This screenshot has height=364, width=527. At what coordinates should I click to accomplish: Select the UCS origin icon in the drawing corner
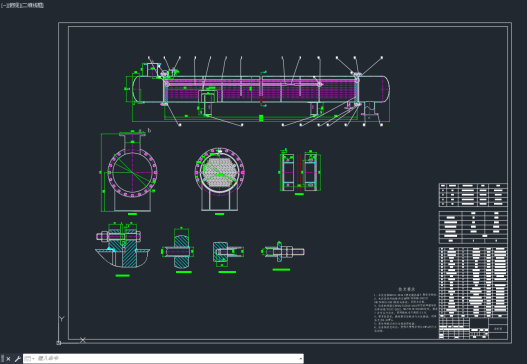coord(59,342)
